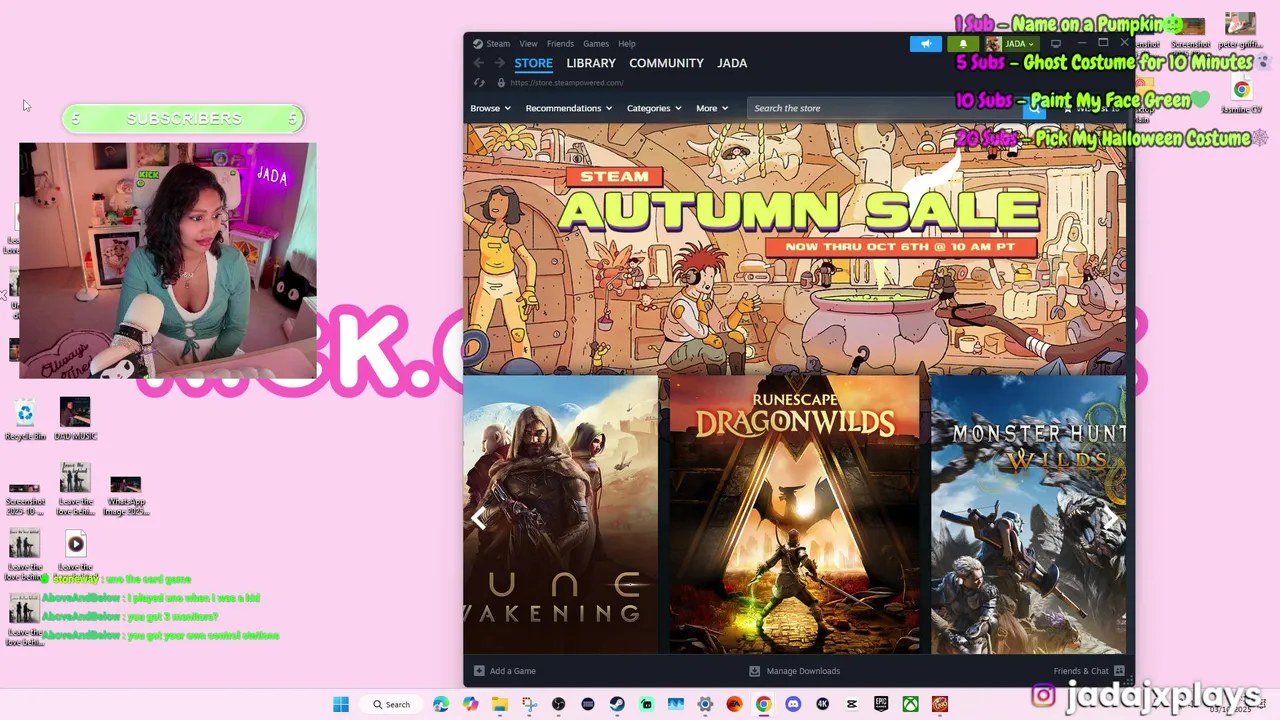The image size is (1280, 720).
Task: Go back using Steam's back arrow
Action: 479,63
